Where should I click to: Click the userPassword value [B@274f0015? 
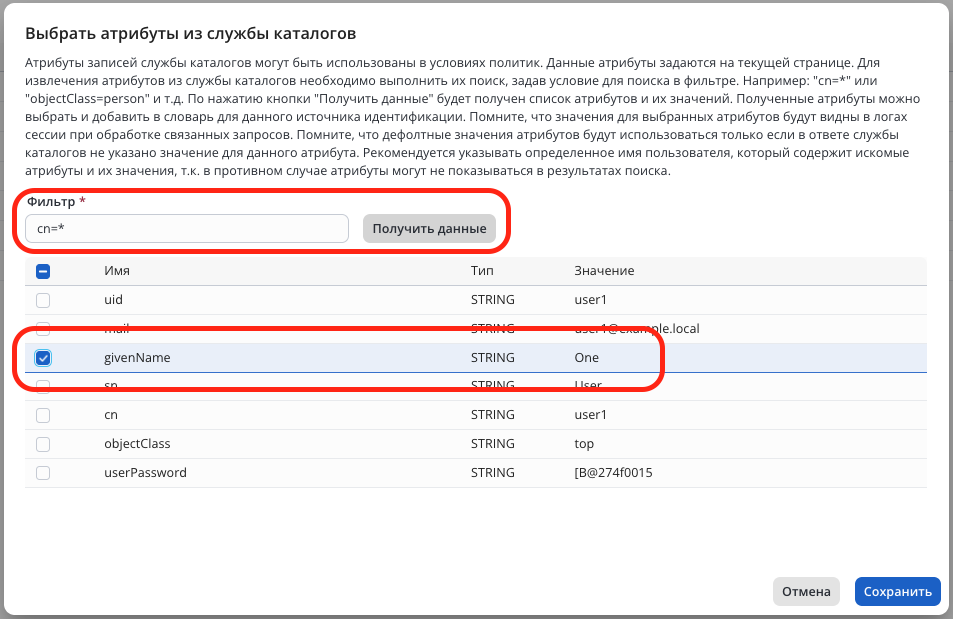[x=612, y=473]
